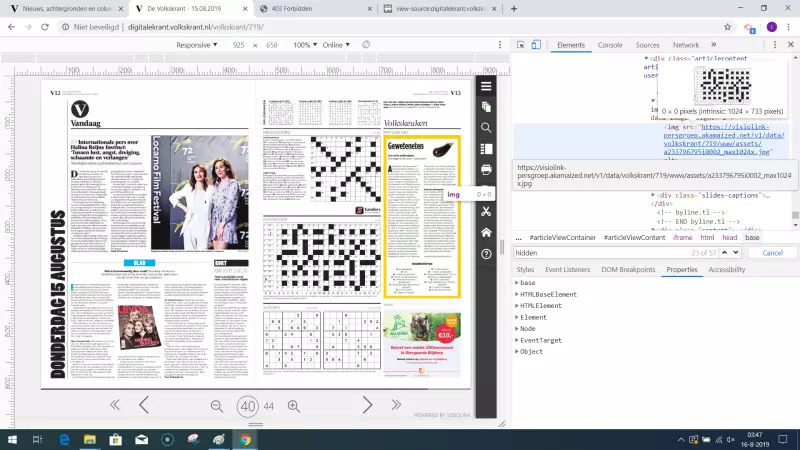The image size is (800, 450).
Task: Open the hamburger menu in reader sidebar
Action: pyautogui.click(x=486, y=86)
